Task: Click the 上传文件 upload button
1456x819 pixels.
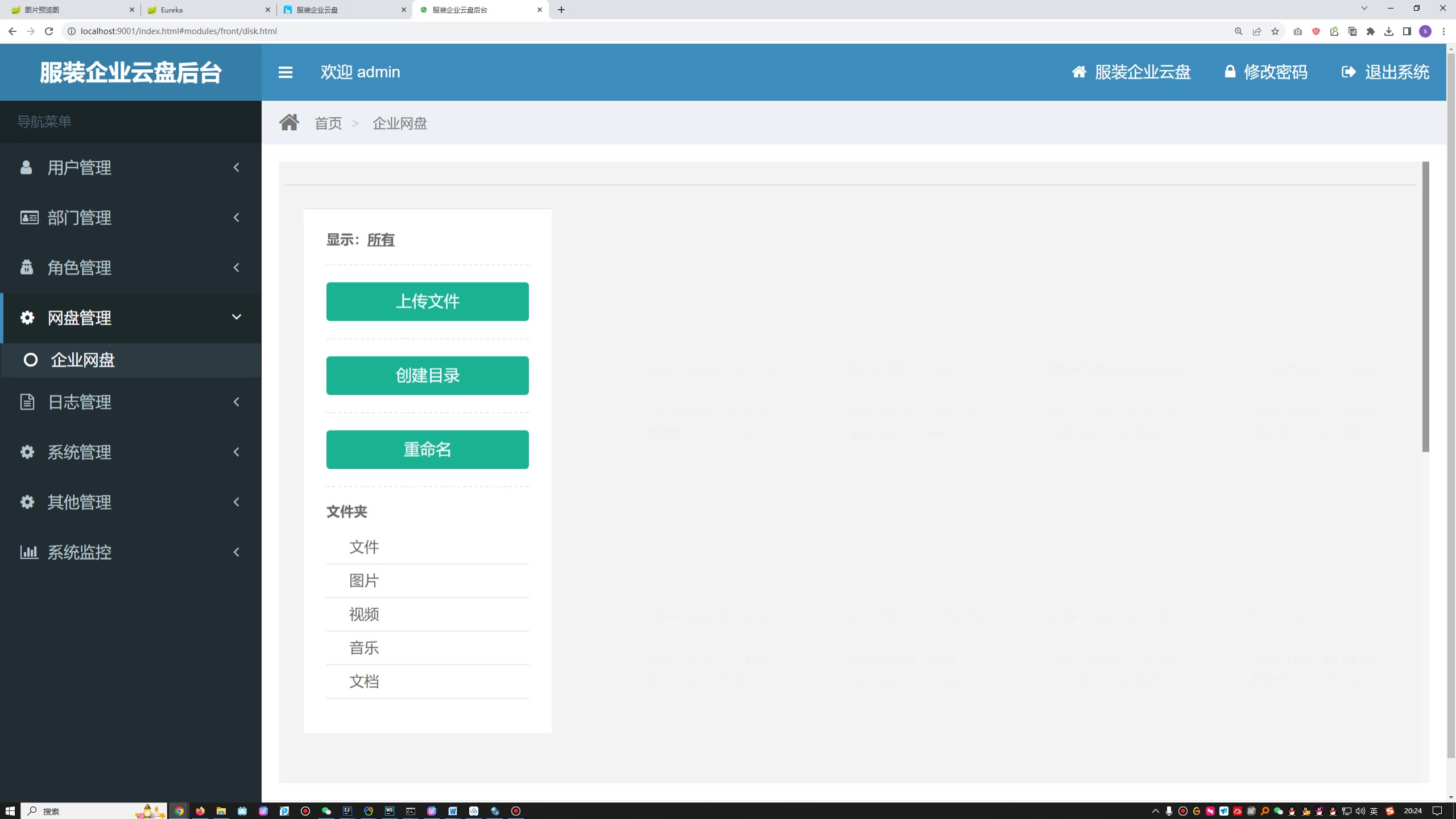Action: point(427,301)
